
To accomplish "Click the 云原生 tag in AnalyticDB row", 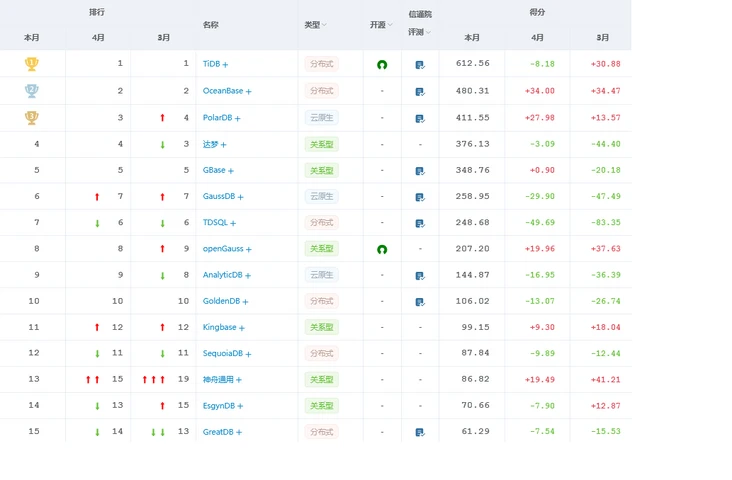I will pos(322,275).
